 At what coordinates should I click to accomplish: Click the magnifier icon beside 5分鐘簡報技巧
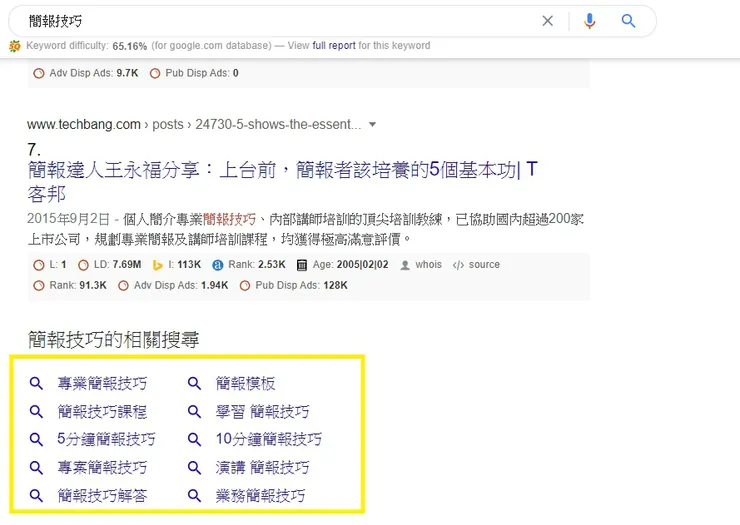(x=36, y=440)
